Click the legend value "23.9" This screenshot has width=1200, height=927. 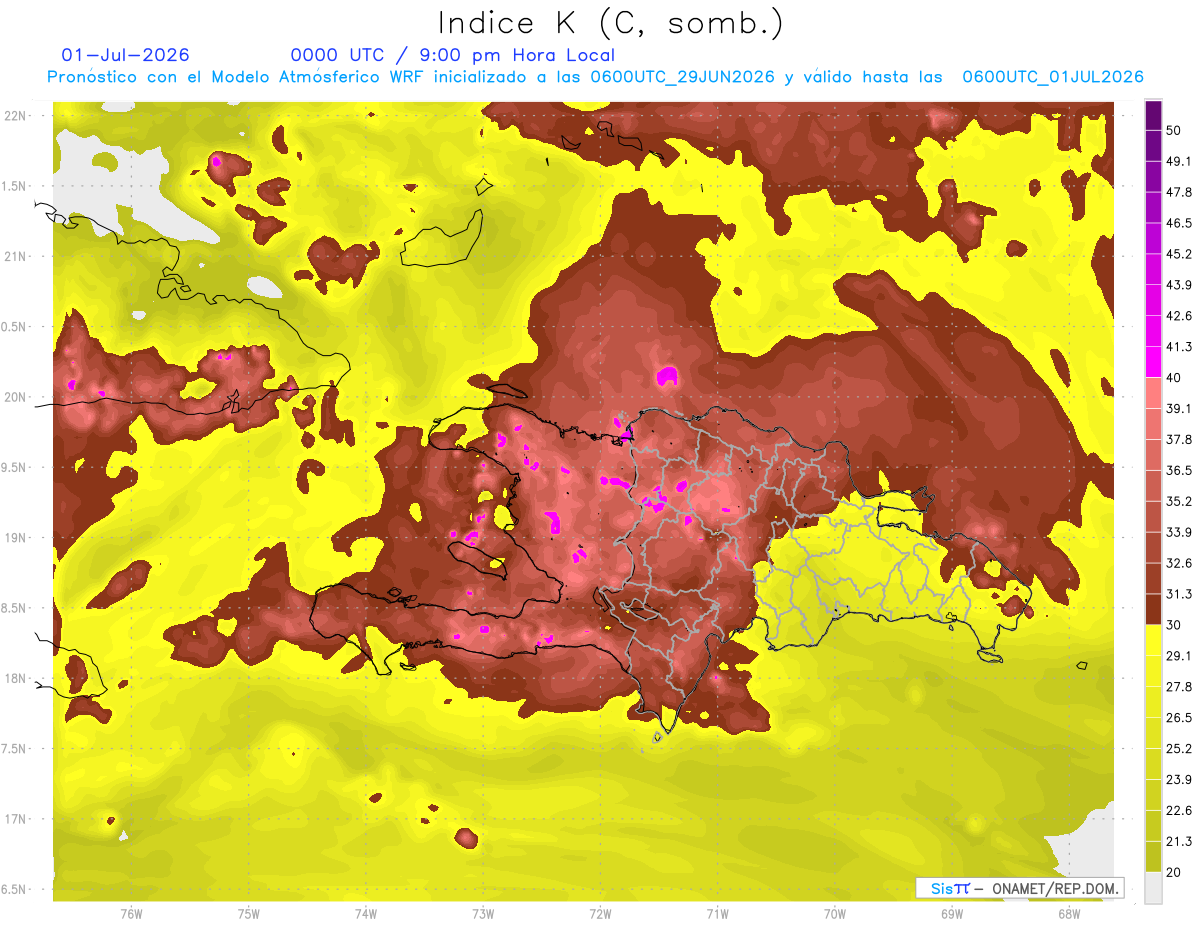1179,779
